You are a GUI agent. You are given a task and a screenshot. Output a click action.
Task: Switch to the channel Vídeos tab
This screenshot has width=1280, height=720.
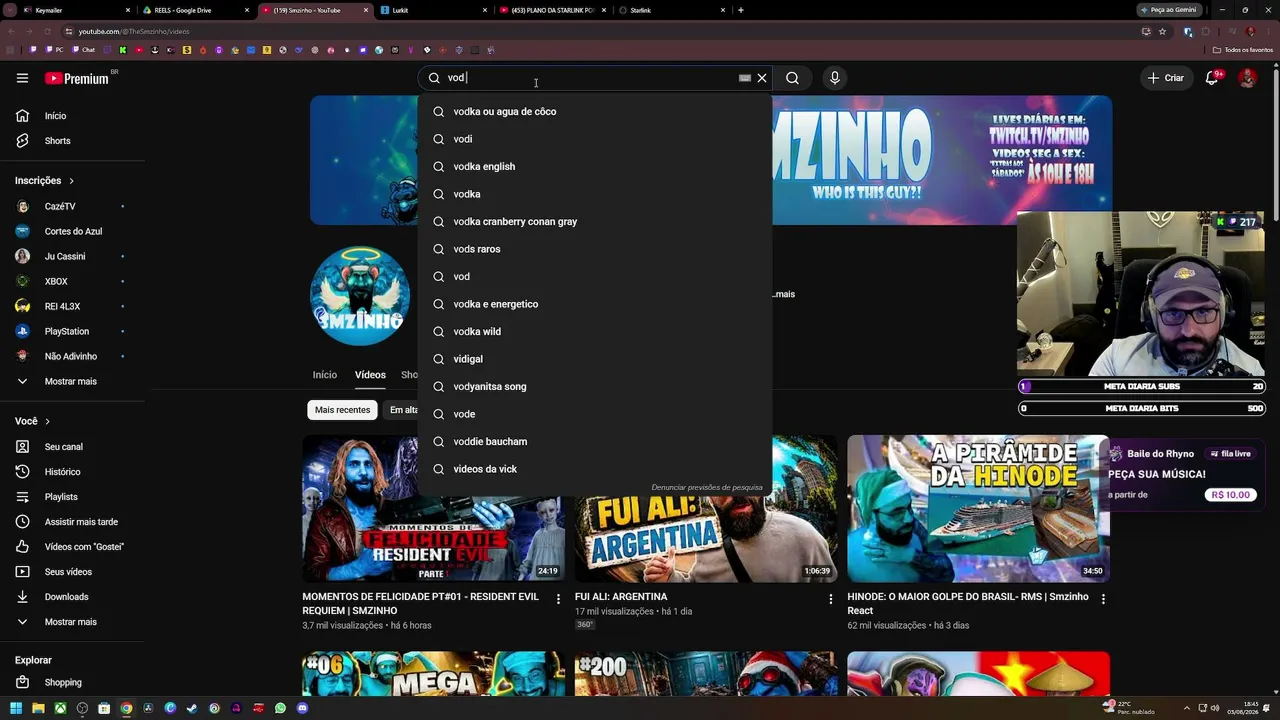pos(370,375)
